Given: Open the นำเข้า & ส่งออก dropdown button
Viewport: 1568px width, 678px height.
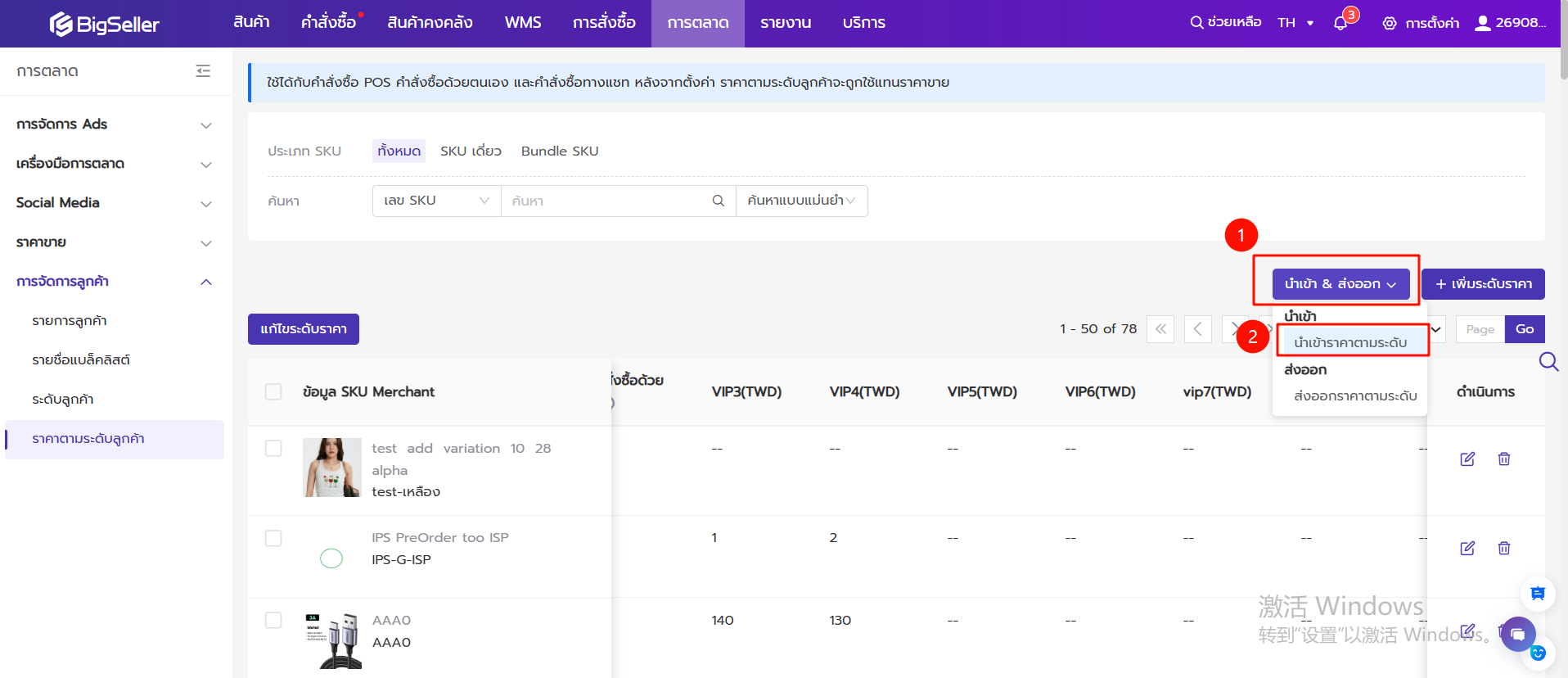Looking at the screenshot, I should (x=1340, y=284).
